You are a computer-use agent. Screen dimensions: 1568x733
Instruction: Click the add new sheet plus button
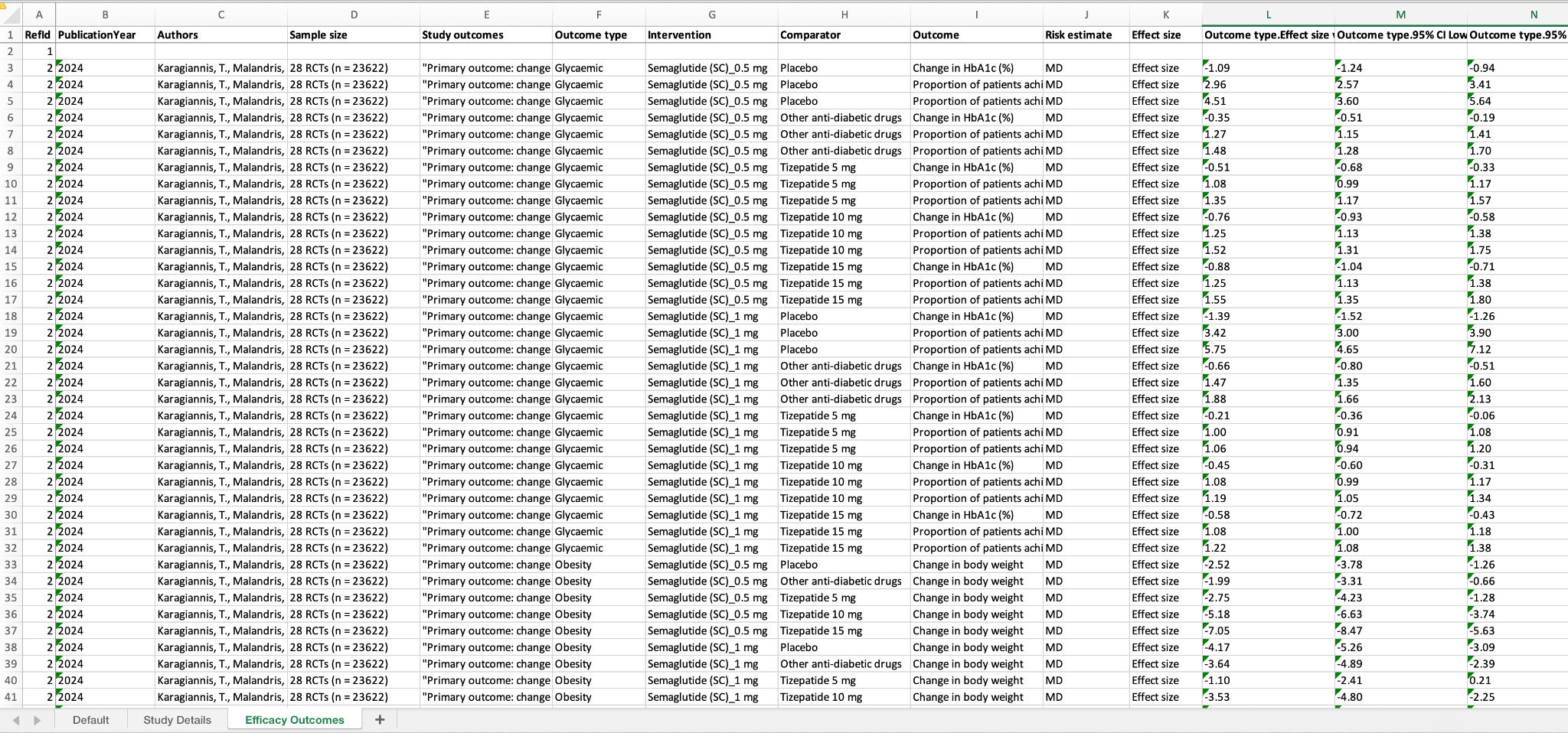[379, 719]
